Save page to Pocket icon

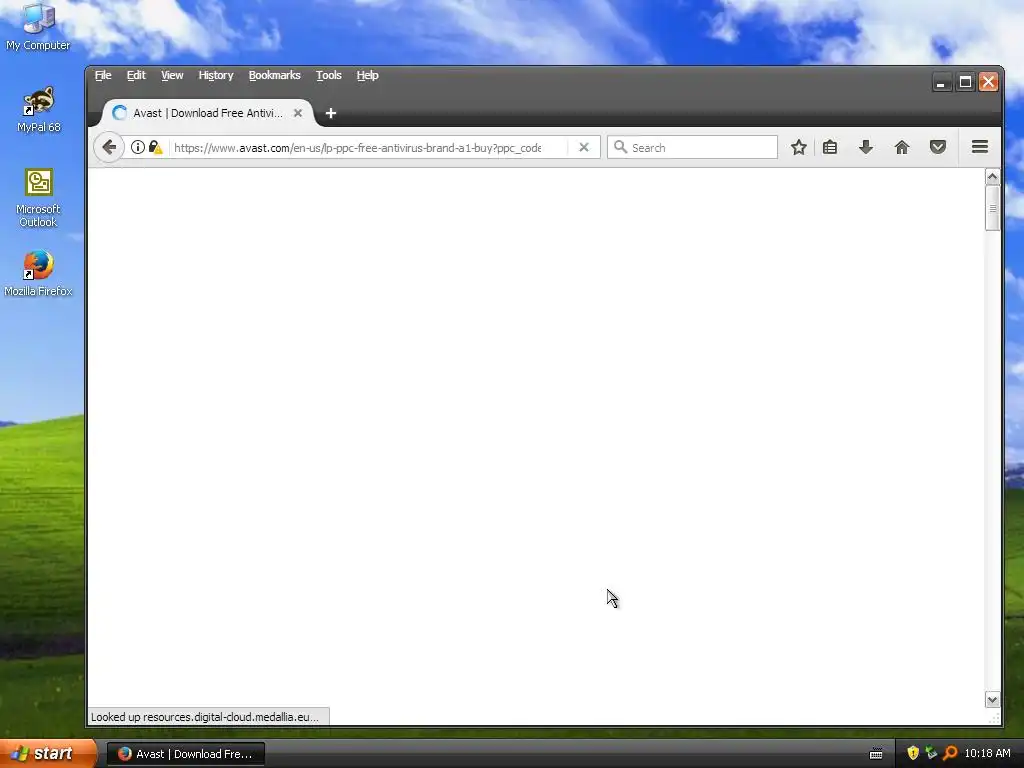[938, 148]
